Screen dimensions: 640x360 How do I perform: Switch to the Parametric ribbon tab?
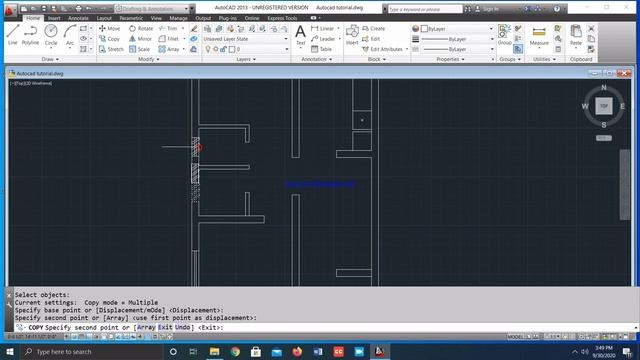tap(131, 18)
